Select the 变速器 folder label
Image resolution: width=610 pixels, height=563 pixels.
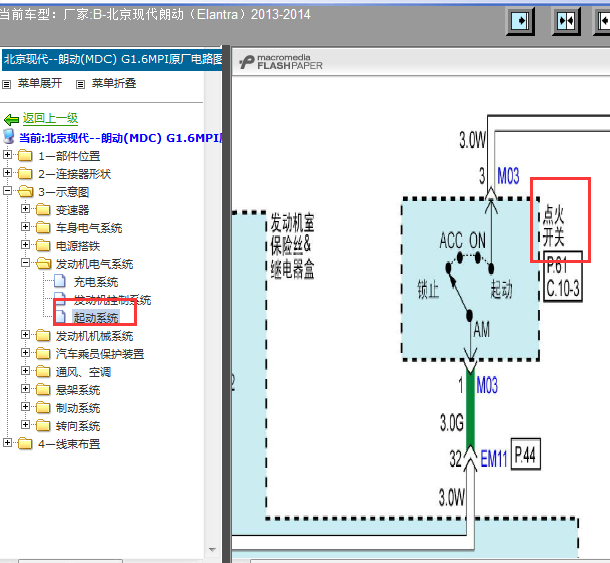pyautogui.click(x=72, y=210)
